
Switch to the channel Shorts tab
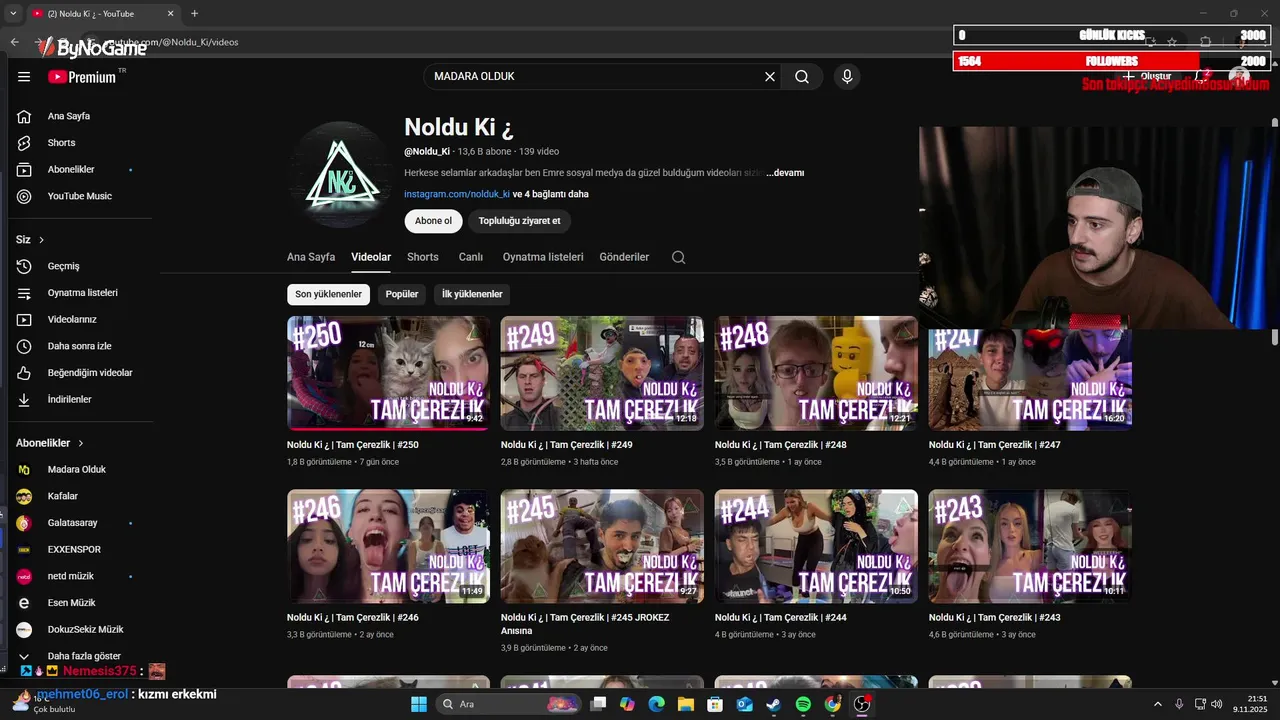[423, 257]
